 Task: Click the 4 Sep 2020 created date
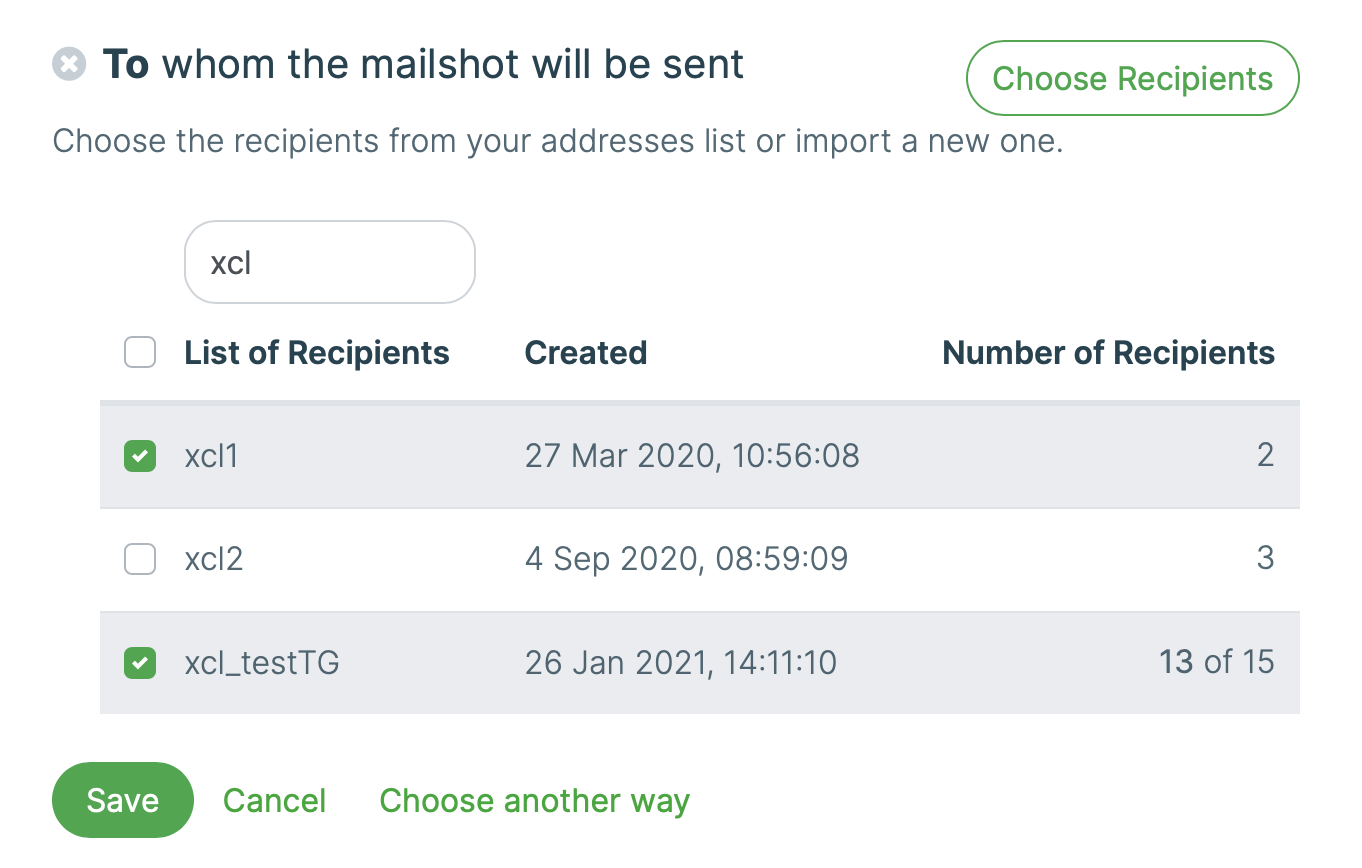point(686,559)
